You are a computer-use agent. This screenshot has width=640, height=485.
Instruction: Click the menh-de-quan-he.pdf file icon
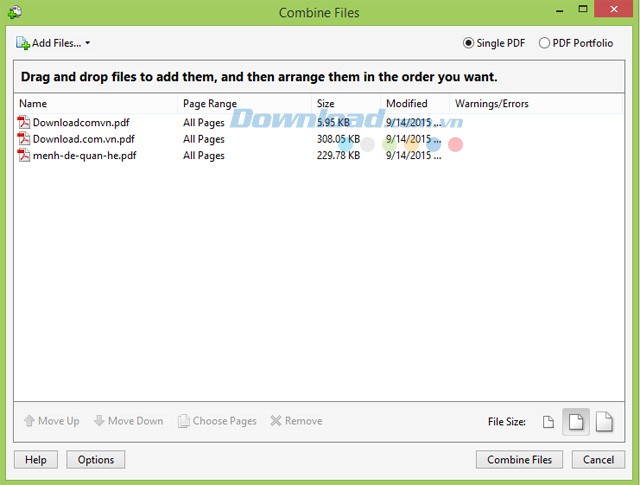[x=24, y=155]
